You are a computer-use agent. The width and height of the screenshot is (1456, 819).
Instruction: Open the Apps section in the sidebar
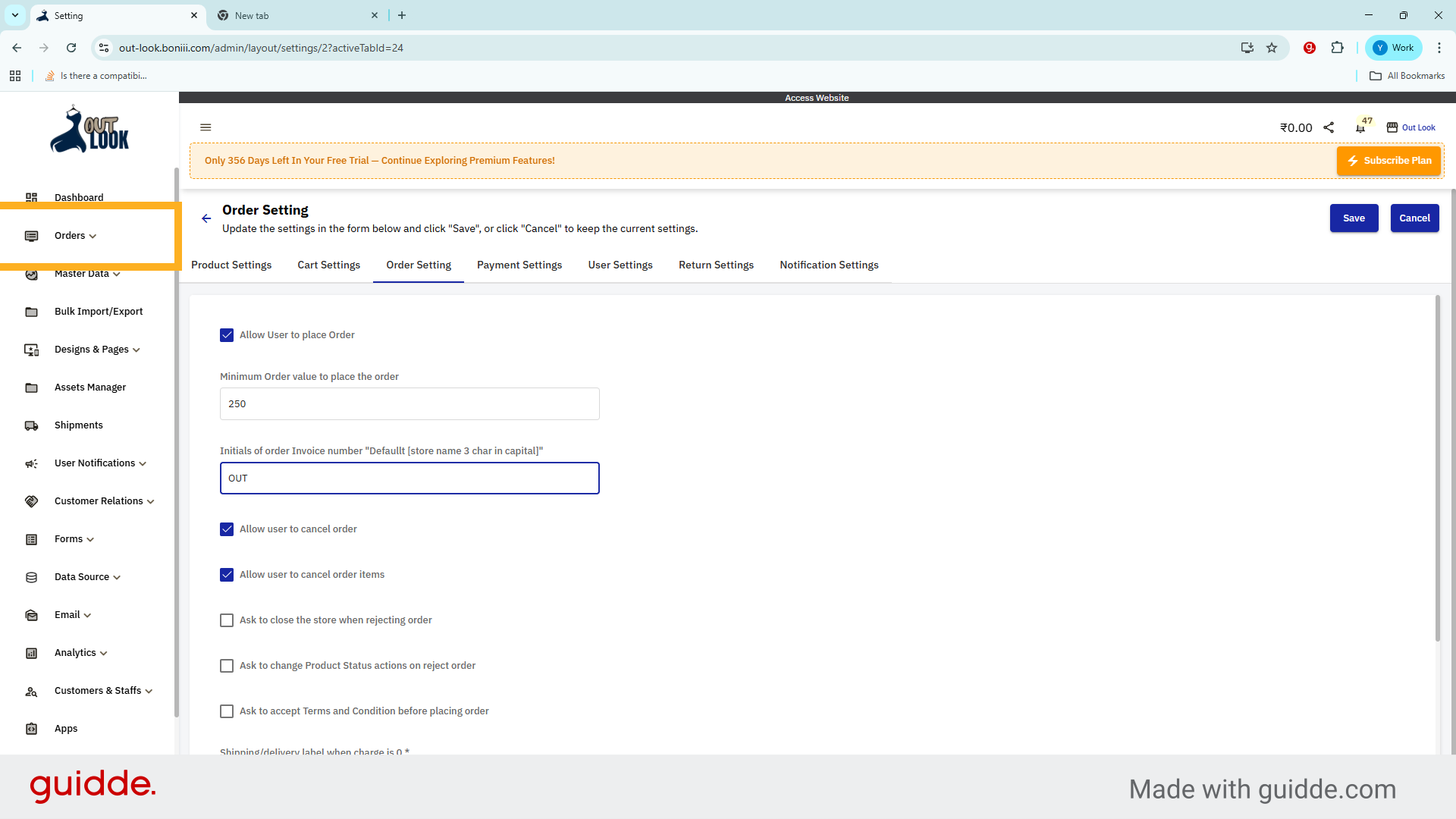[x=66, y=728]
